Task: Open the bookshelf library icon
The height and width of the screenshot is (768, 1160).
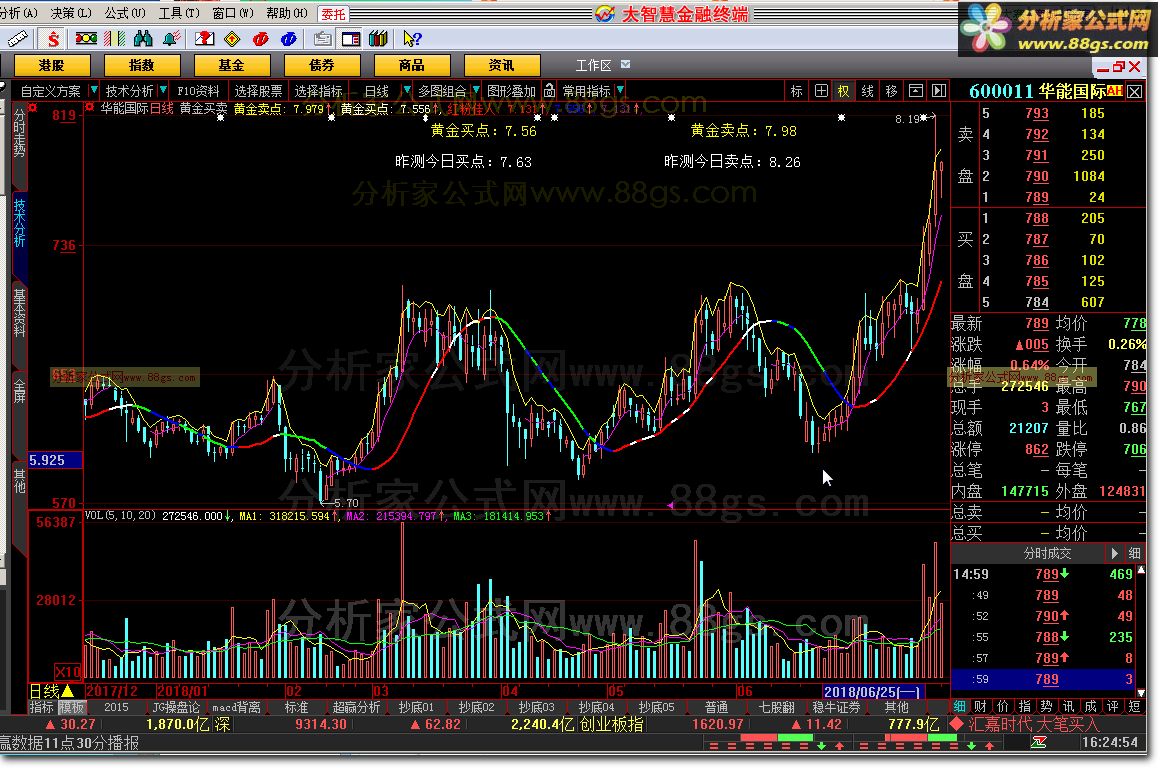Action: point(379,38)
